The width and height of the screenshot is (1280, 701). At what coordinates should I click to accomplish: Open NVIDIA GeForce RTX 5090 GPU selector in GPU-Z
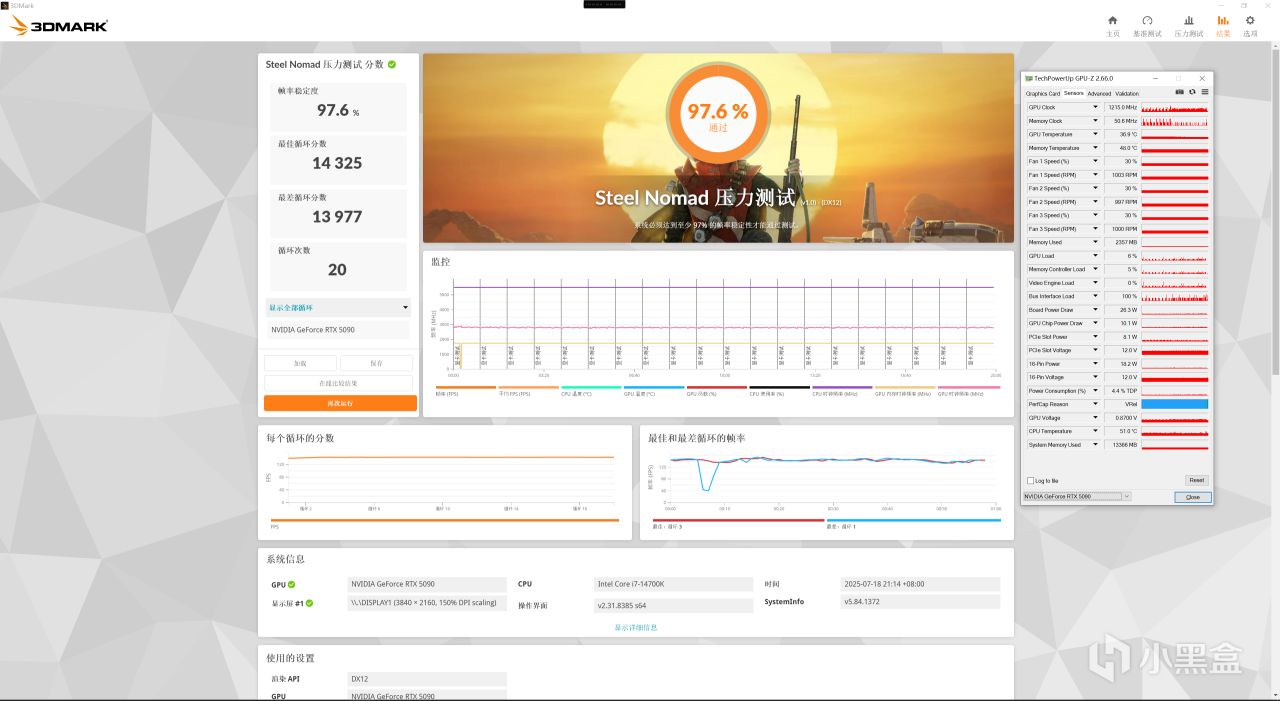[x=1077, y=496]
